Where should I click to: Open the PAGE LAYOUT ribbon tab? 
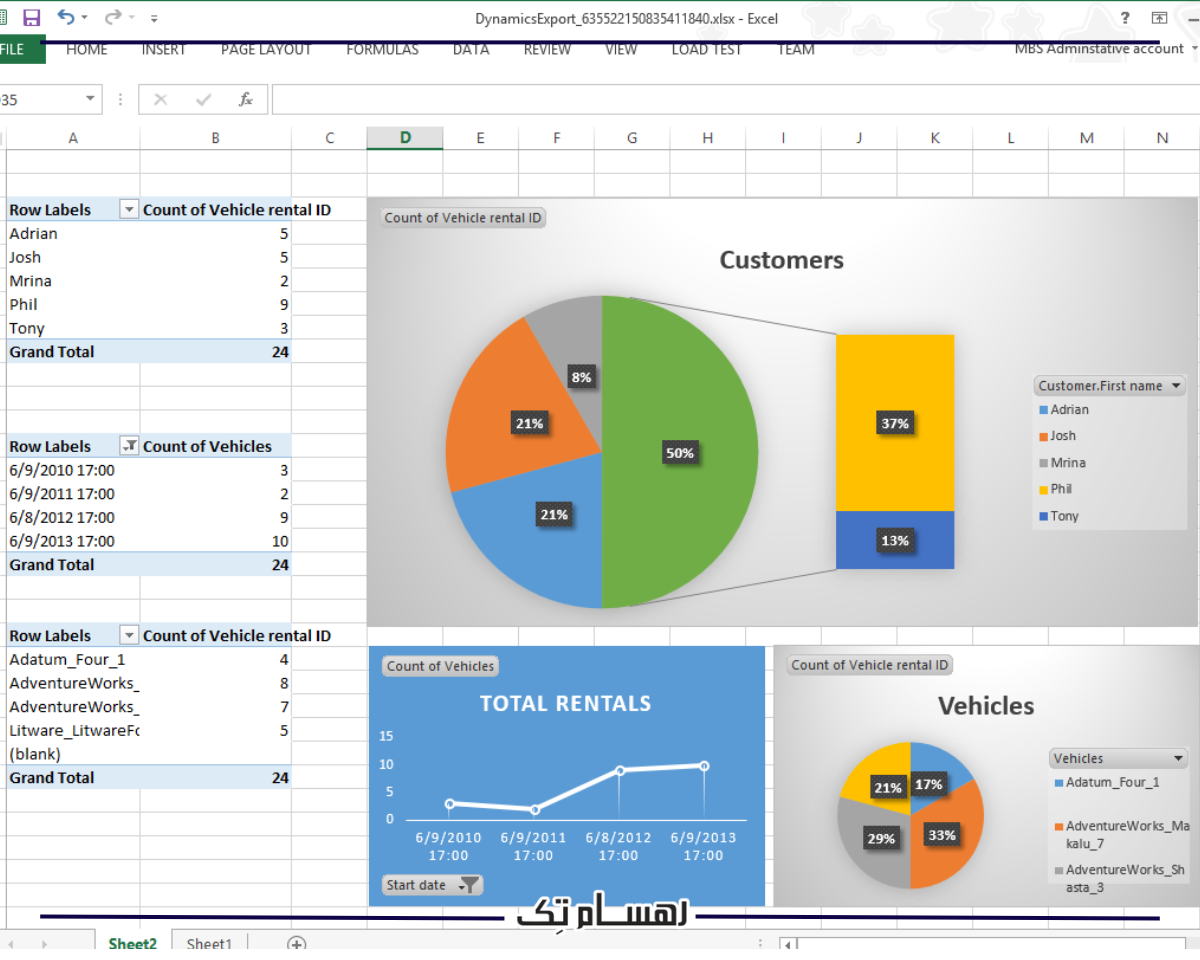[x=266, y=49]
